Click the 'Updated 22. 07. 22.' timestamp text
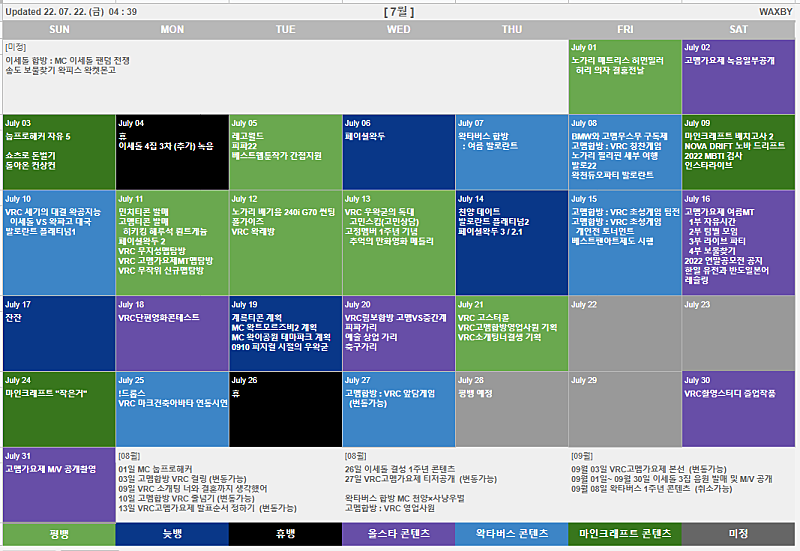The width and height of the screenshot is (800, 551). tap(71, 12)
